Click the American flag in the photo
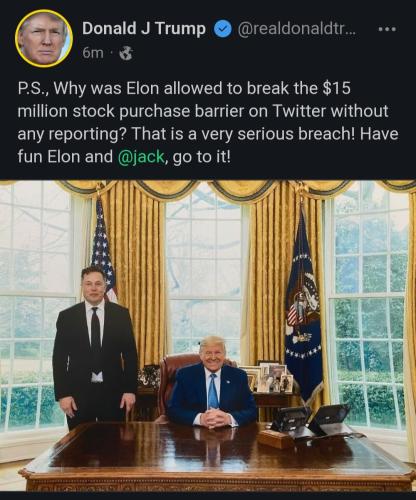Viewport: 416px width, 500px height. [x=103, y=253]
